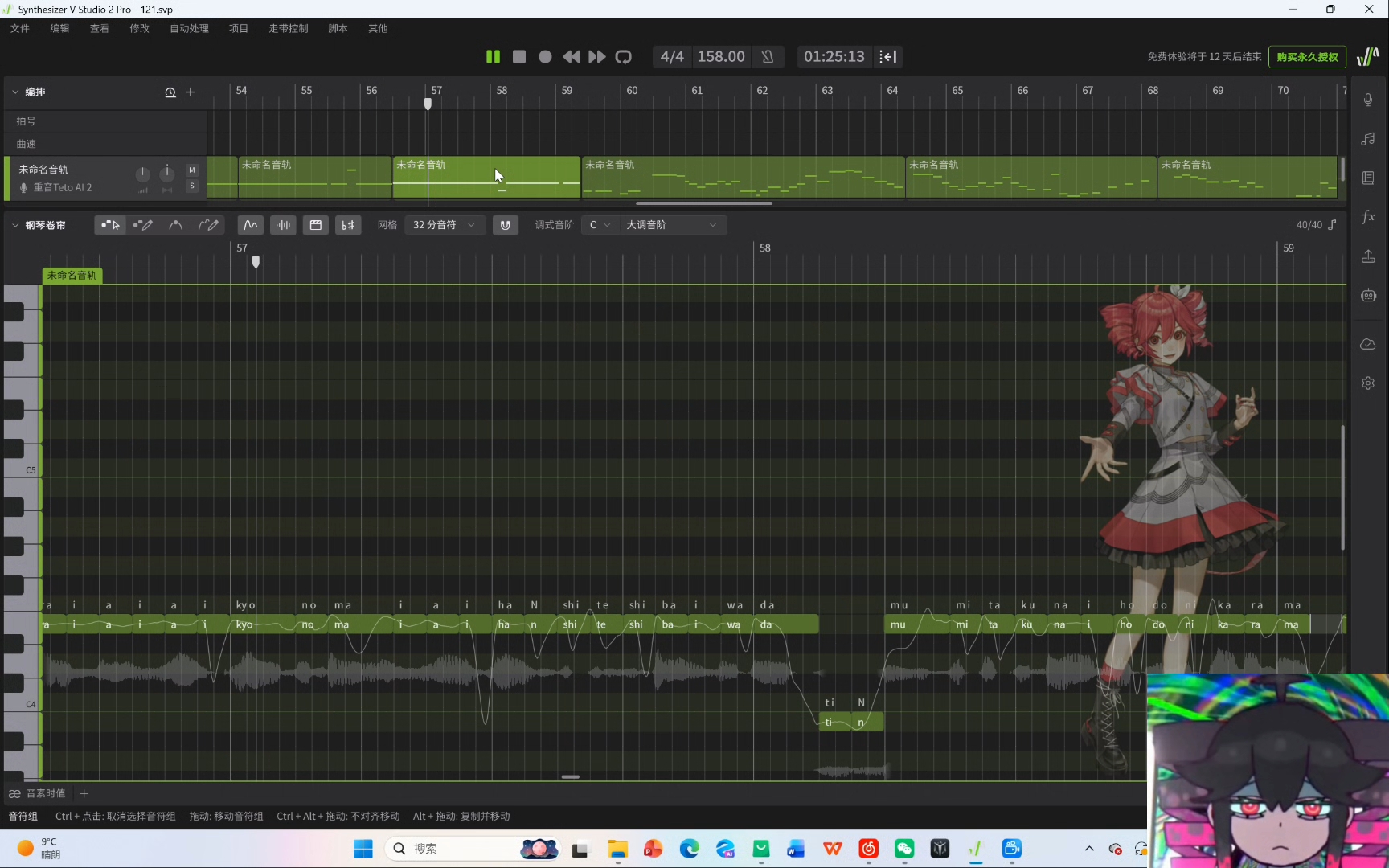Open the 项目 menu
The height and width of the screenshot is (868, 1389).
click(x=239, y=28)
